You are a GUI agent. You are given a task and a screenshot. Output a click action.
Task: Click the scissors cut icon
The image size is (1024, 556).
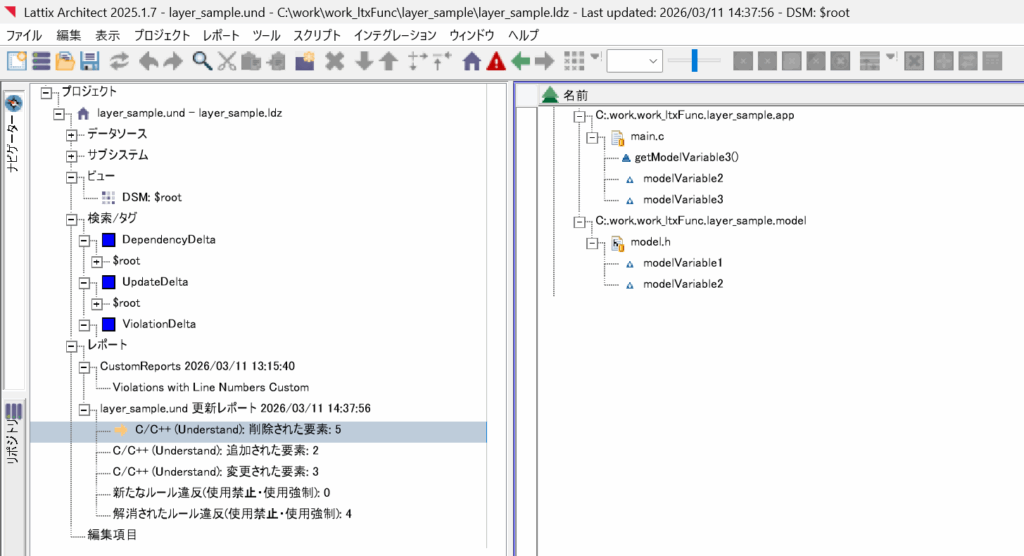[x=227, y=61]
